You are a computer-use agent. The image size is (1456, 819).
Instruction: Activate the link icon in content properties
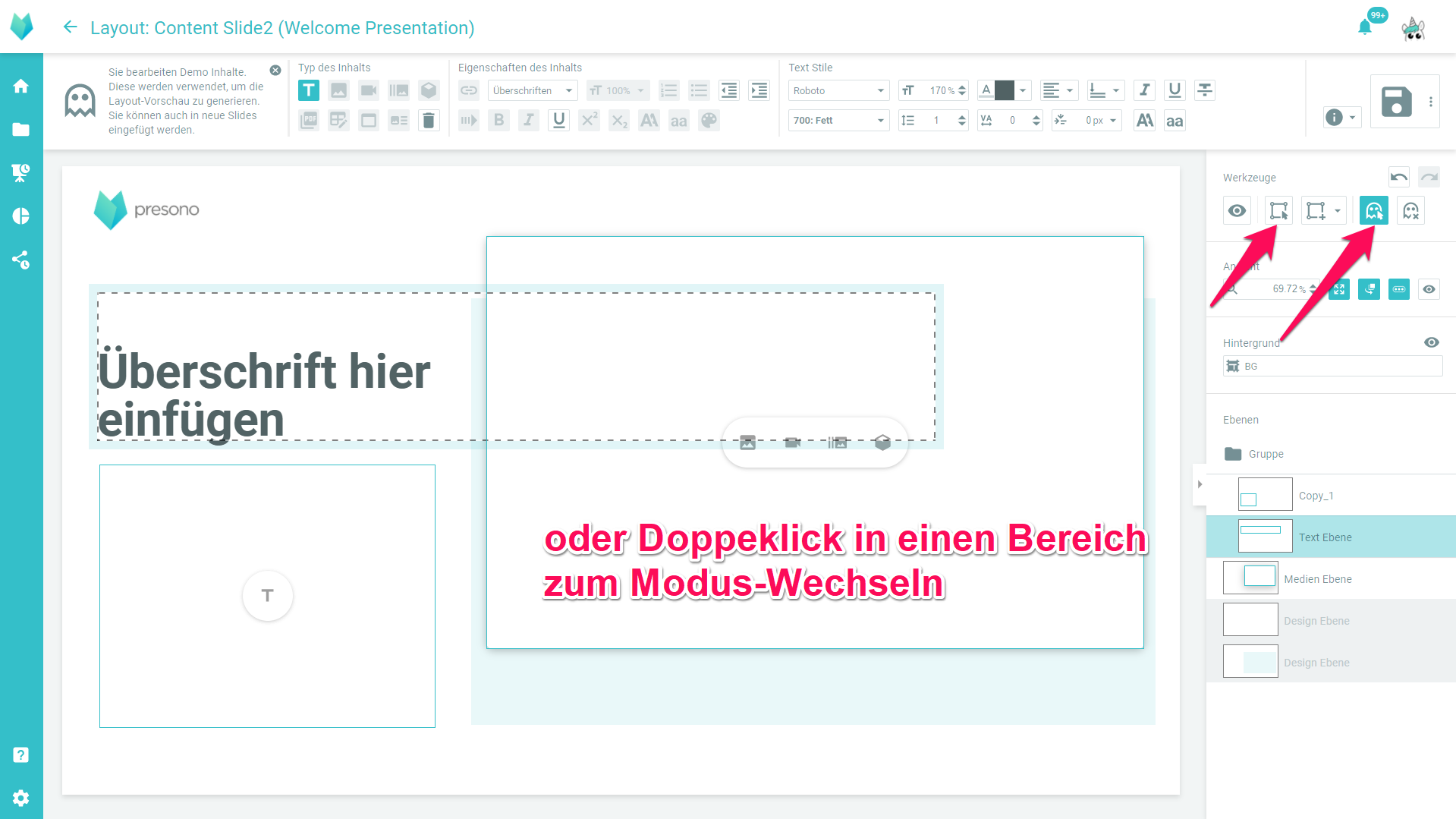click(469, 90)
